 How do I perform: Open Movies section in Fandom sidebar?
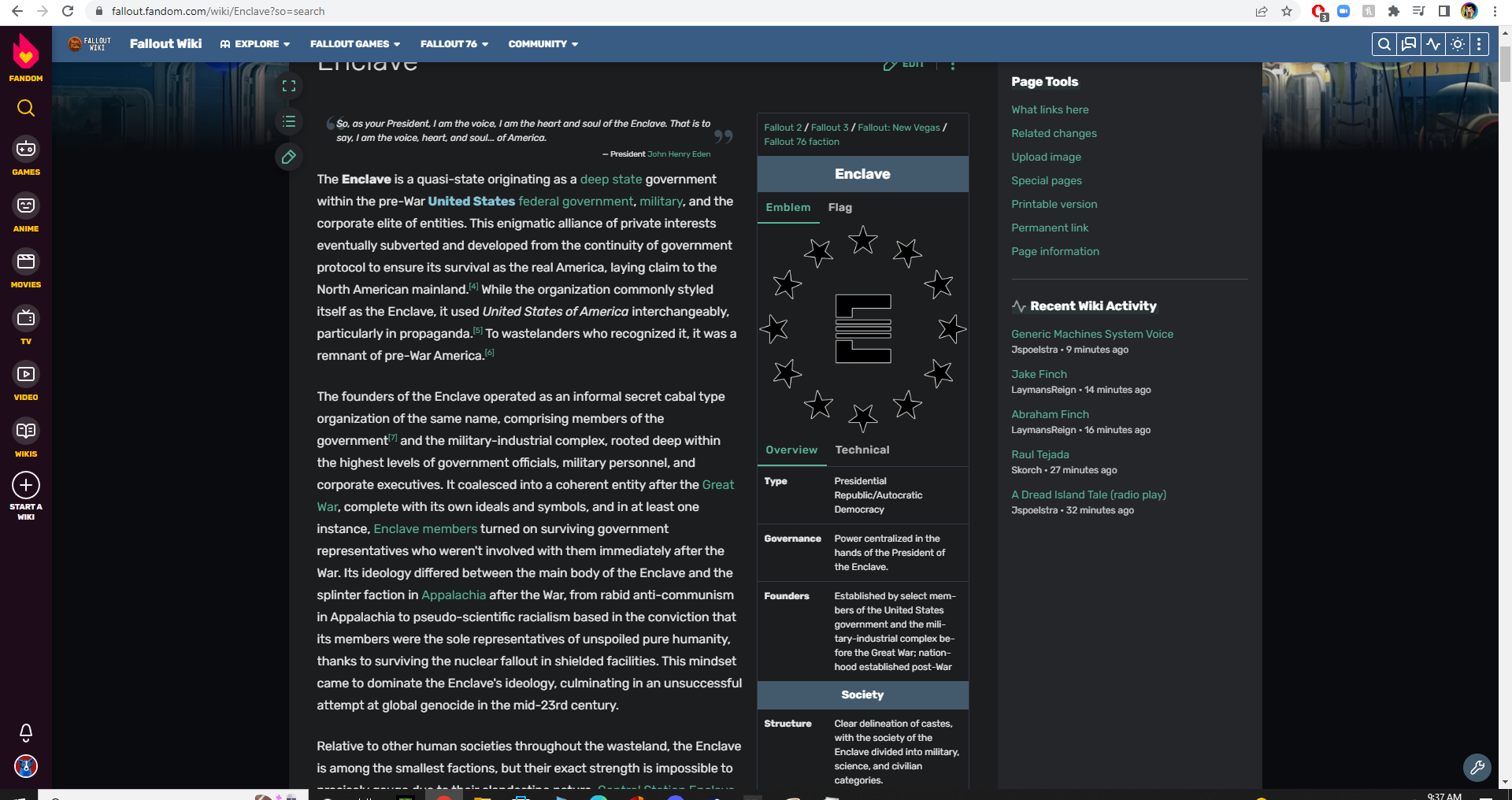coord(26,269)
